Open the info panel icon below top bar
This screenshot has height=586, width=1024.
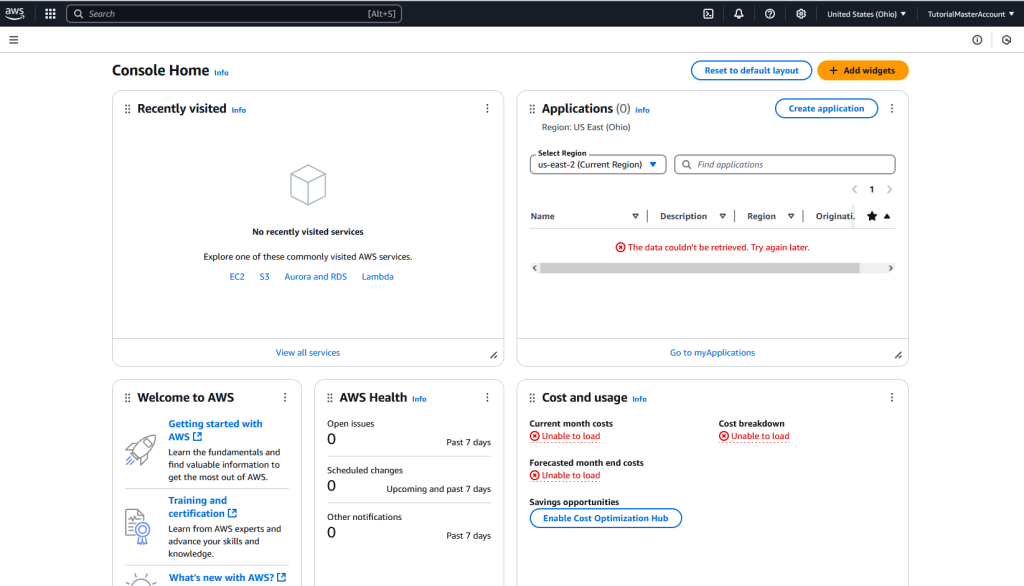(x=977, y=40)
